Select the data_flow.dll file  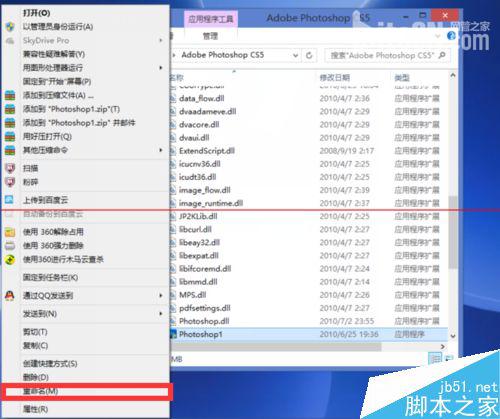click(x=201, y=99)
